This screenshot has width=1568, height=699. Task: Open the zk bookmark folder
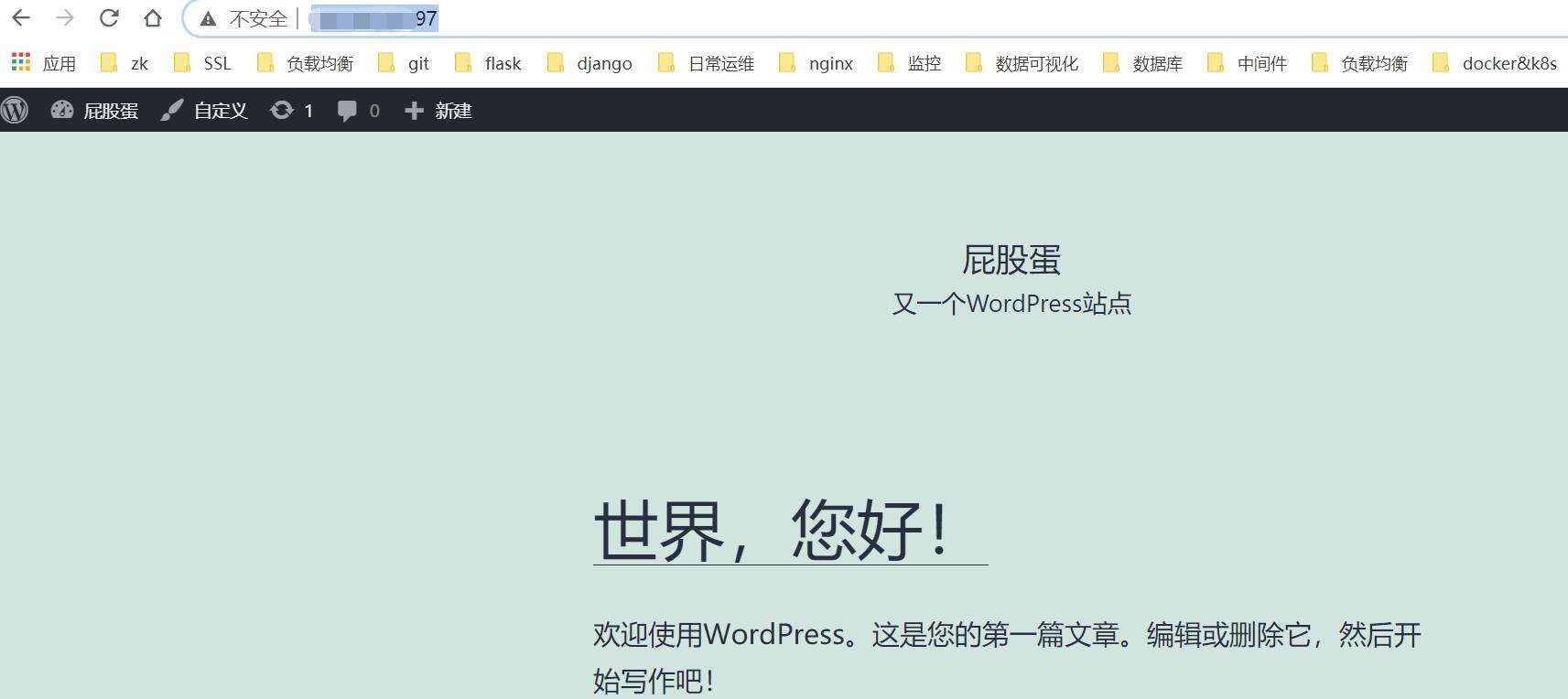coord(124,63)
